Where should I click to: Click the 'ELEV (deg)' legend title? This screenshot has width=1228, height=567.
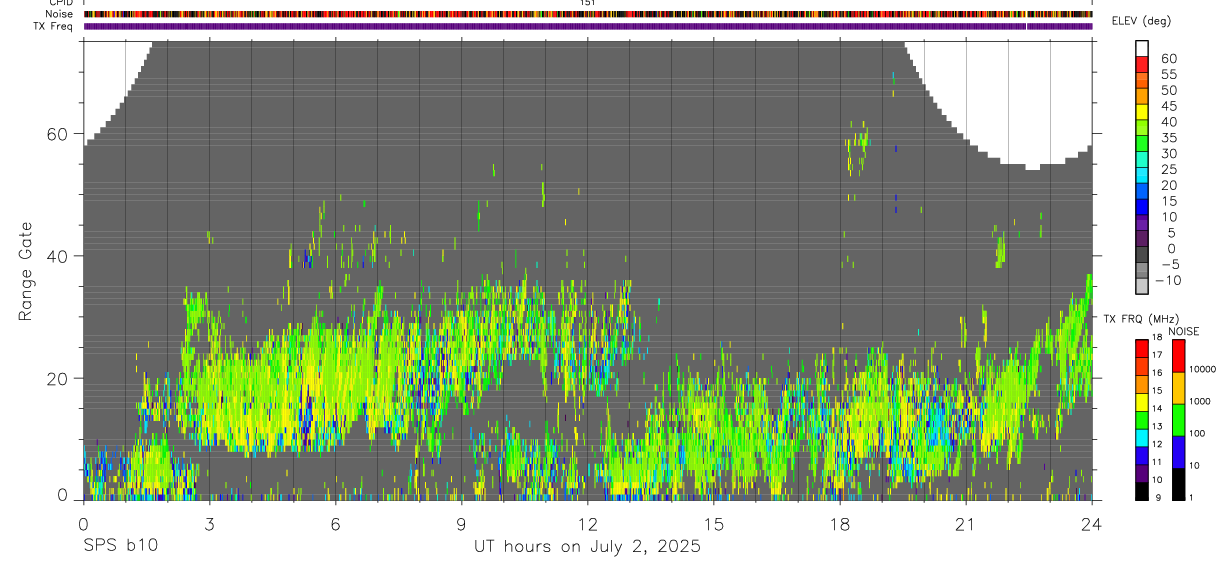pyautogui.click(x=1142, y=22)
